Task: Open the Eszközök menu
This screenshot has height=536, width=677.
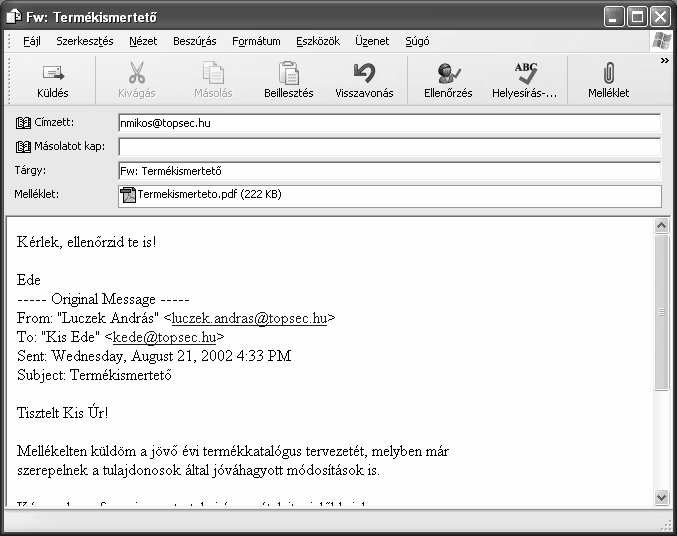Action: coord(318,41)
